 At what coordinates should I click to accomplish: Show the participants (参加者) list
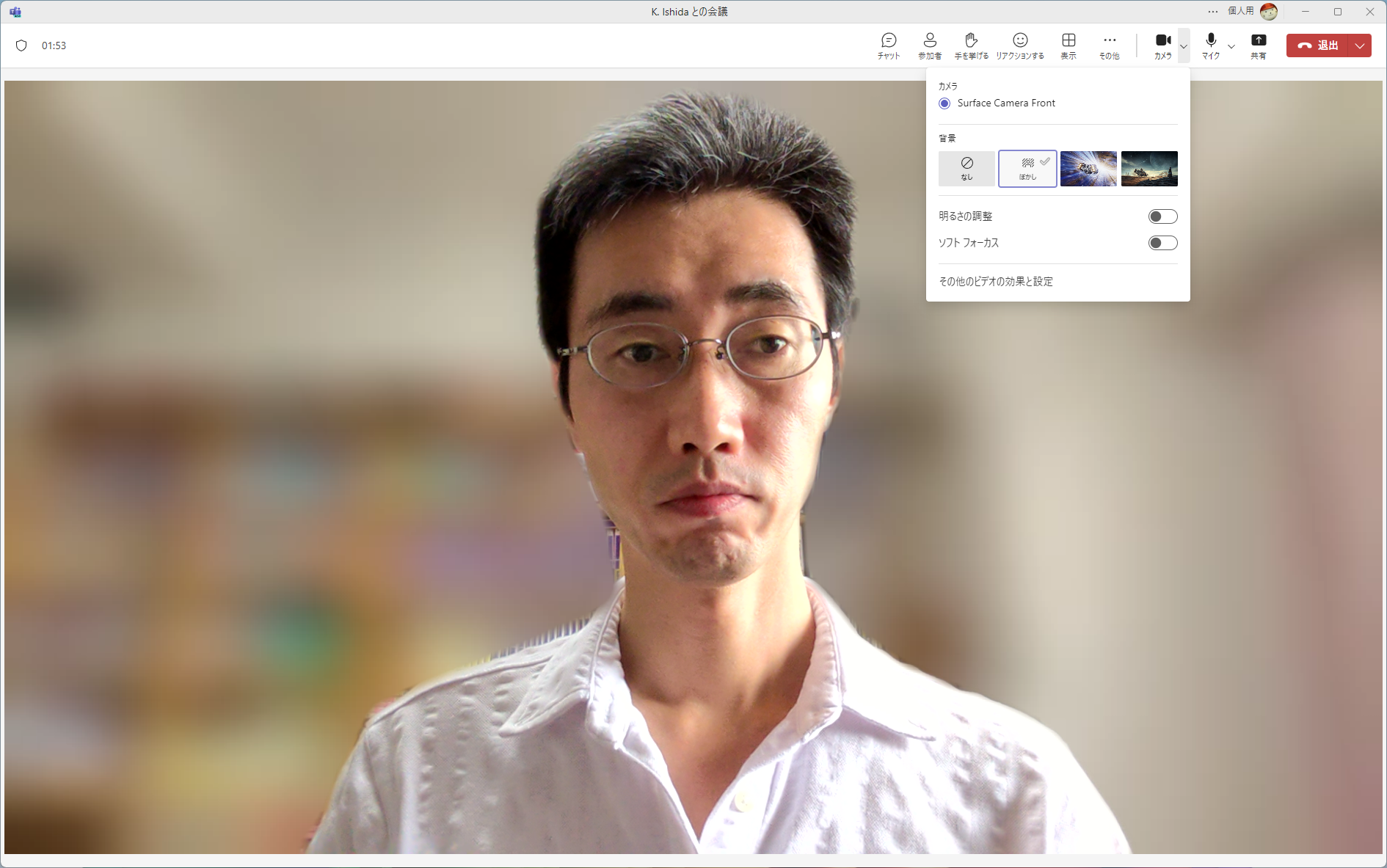(x=930, y=45)
